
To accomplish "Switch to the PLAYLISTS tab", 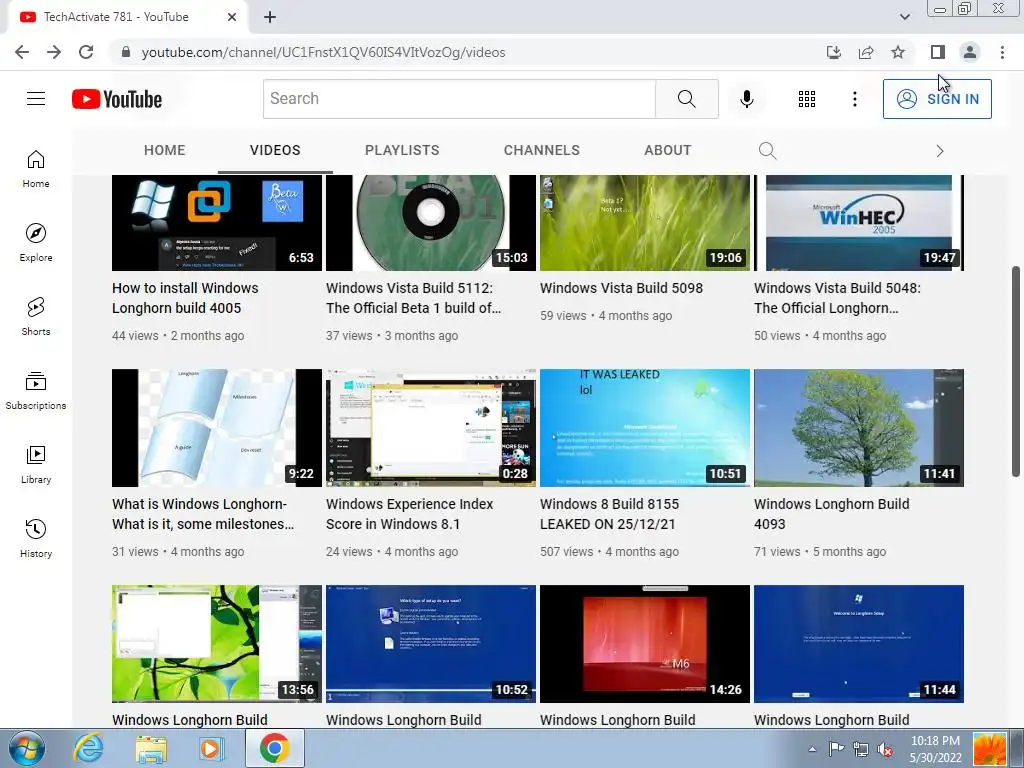I will pyautogui.click(x=402, y=150).
